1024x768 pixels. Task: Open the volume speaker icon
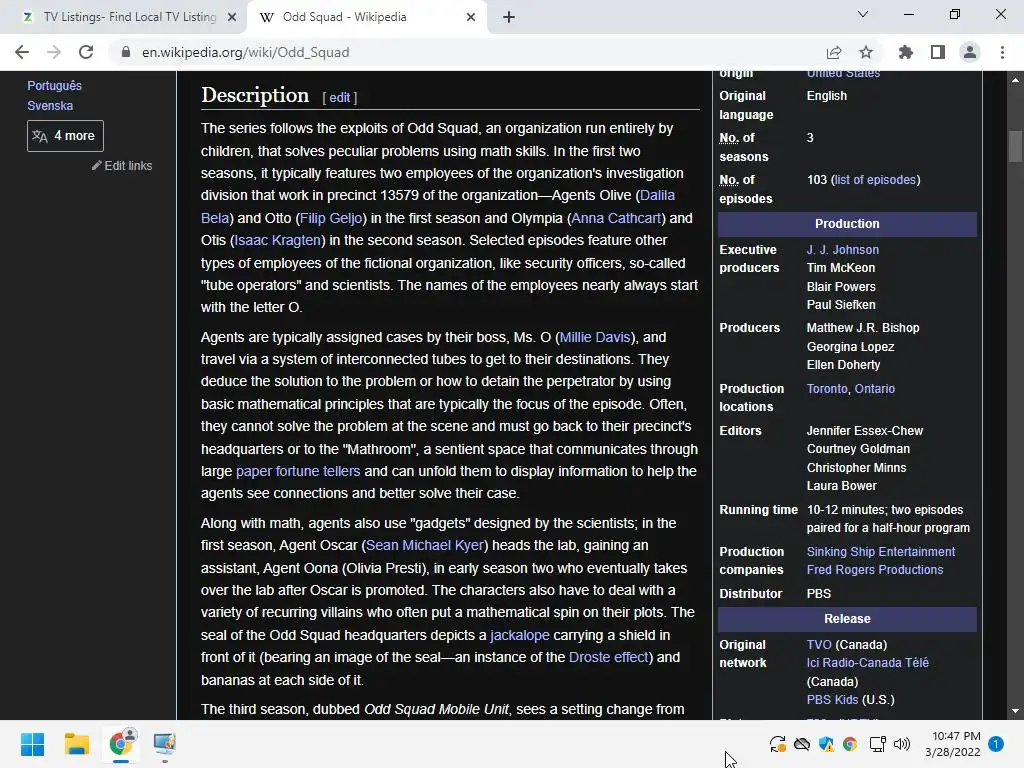(x=902, y=744)
